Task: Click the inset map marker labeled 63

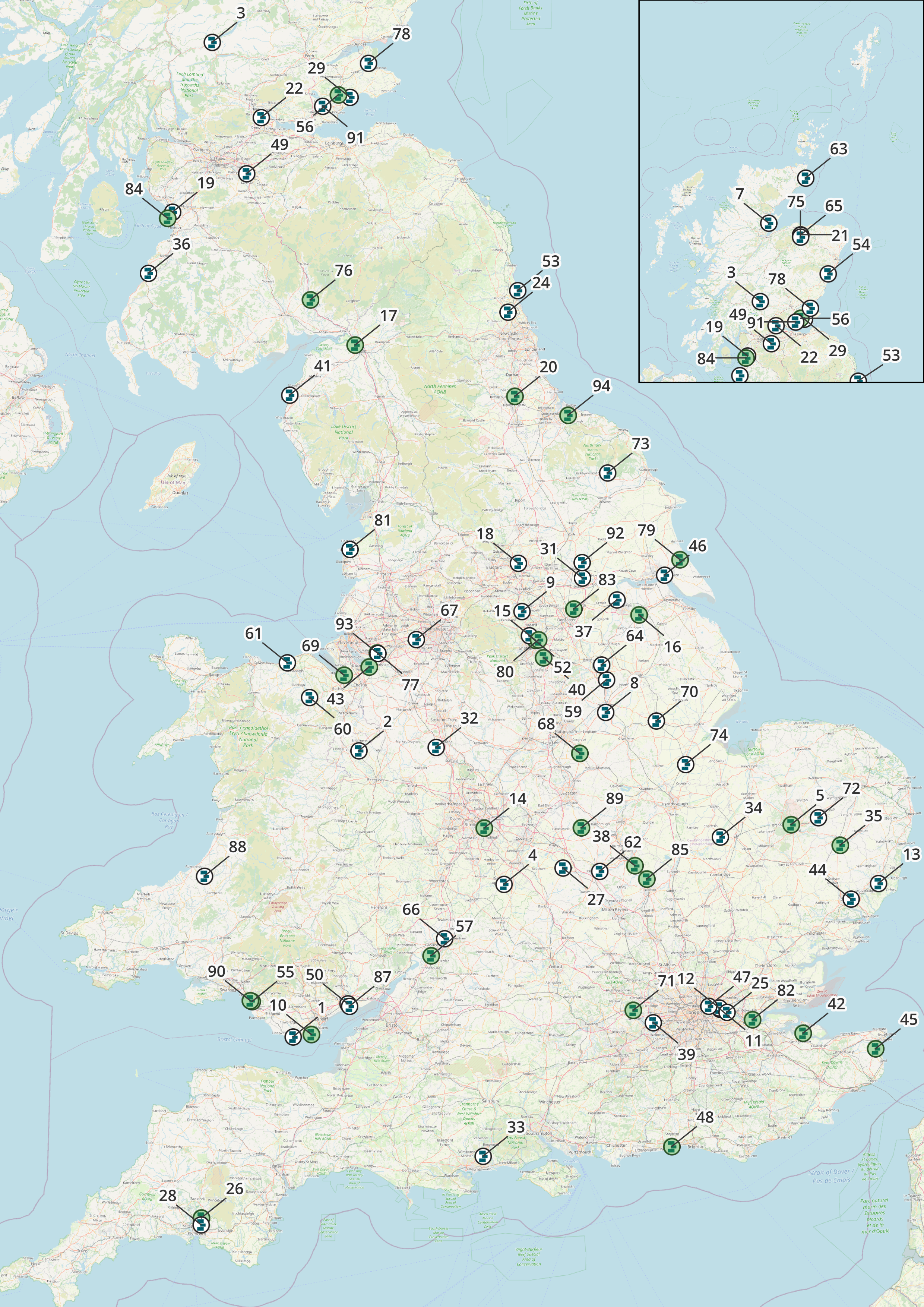Action: click(x=805, y=178)
